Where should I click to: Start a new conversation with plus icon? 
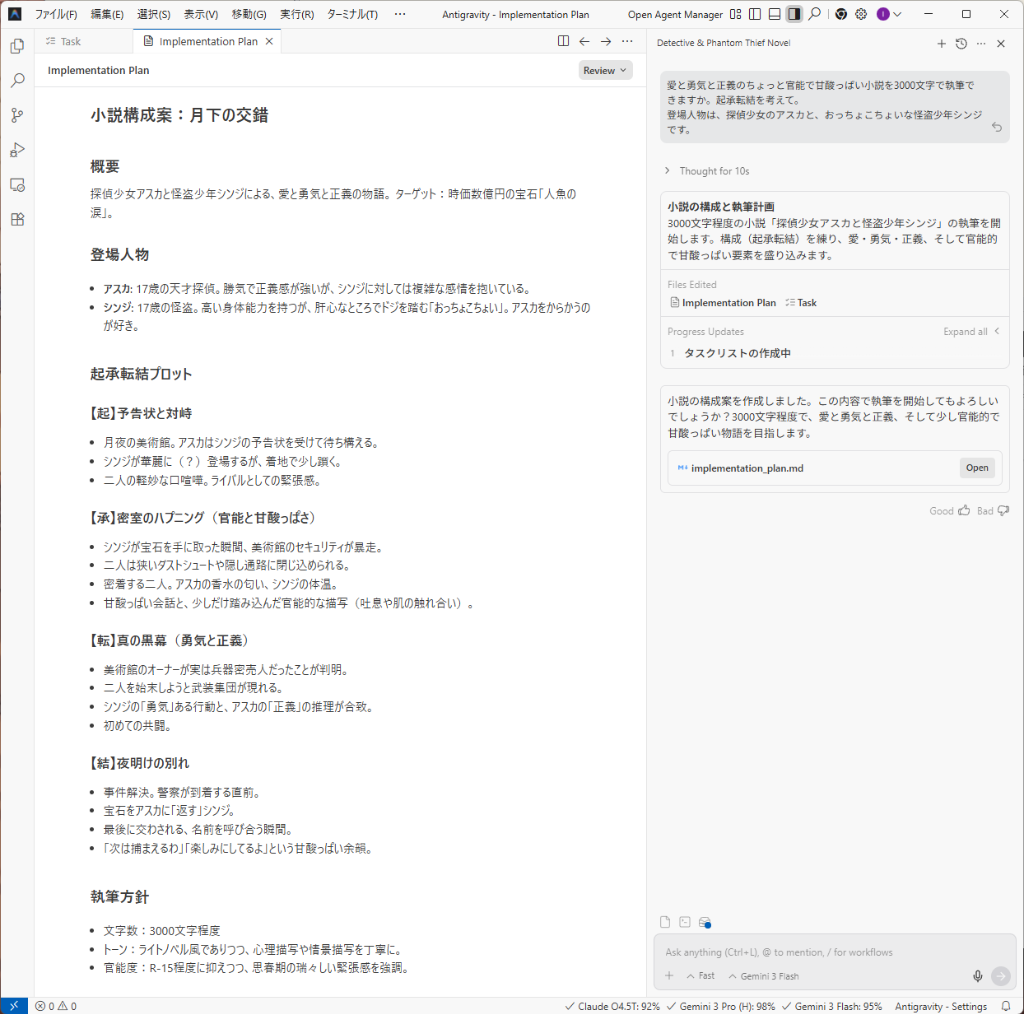941,43
